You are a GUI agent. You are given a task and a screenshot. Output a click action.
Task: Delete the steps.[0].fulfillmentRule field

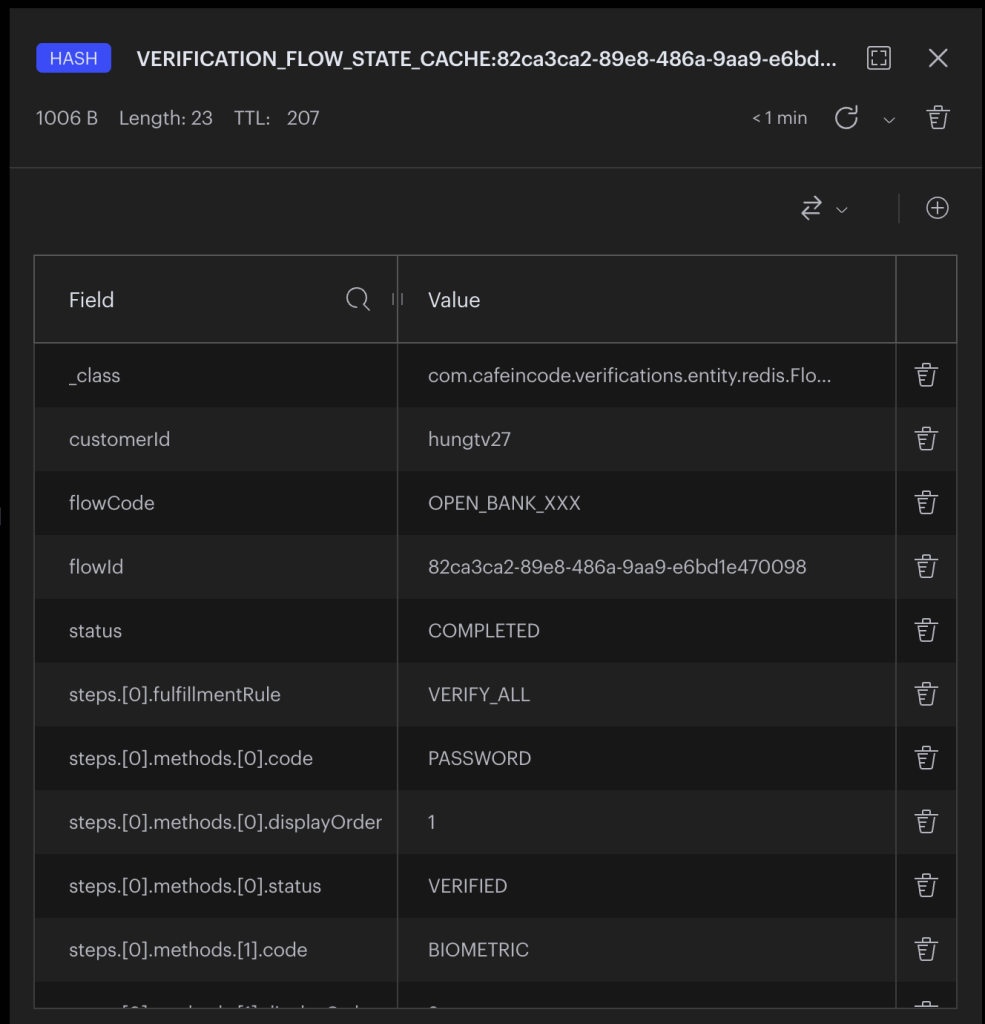pos(926,694)
